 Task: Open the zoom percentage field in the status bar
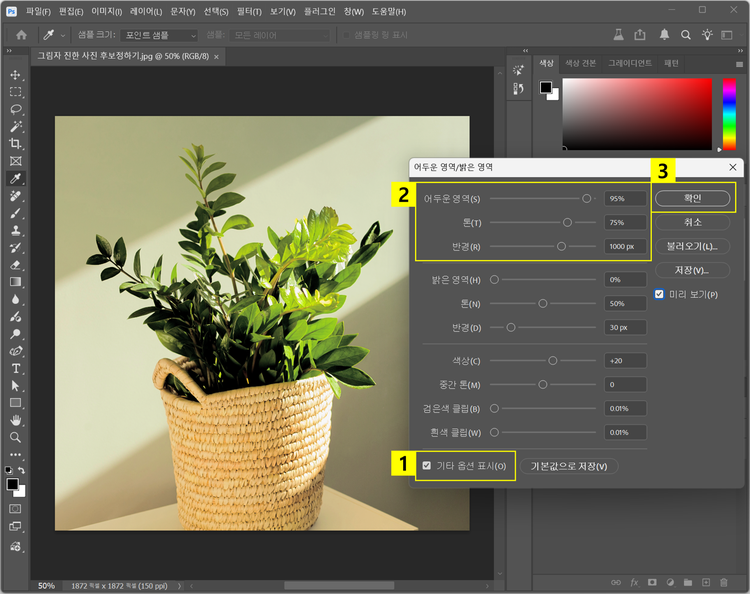pyautogui.click(x=46, y=585)
